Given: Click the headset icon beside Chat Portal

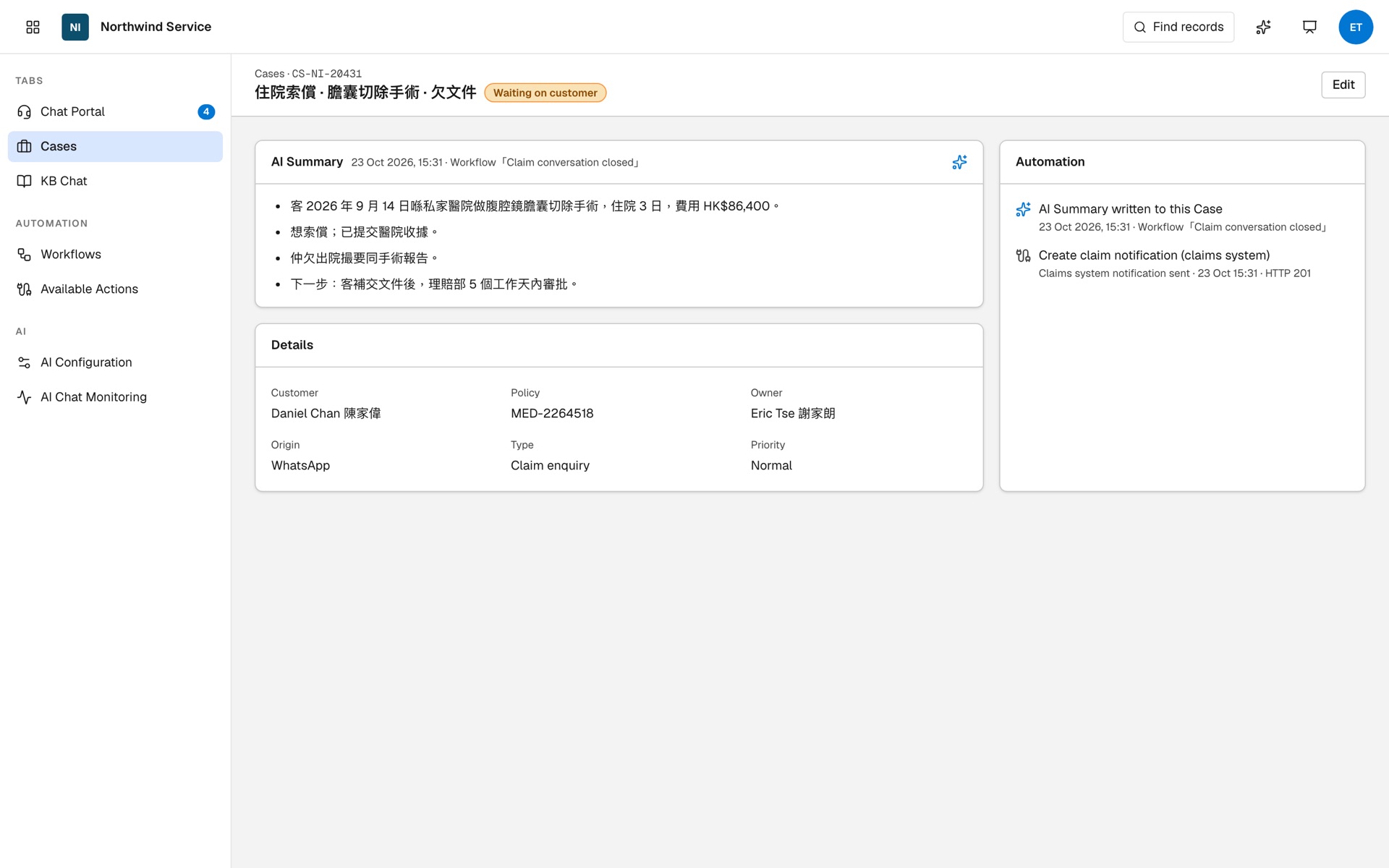Looking at the screenshot, I should click(x=24, y=111).
